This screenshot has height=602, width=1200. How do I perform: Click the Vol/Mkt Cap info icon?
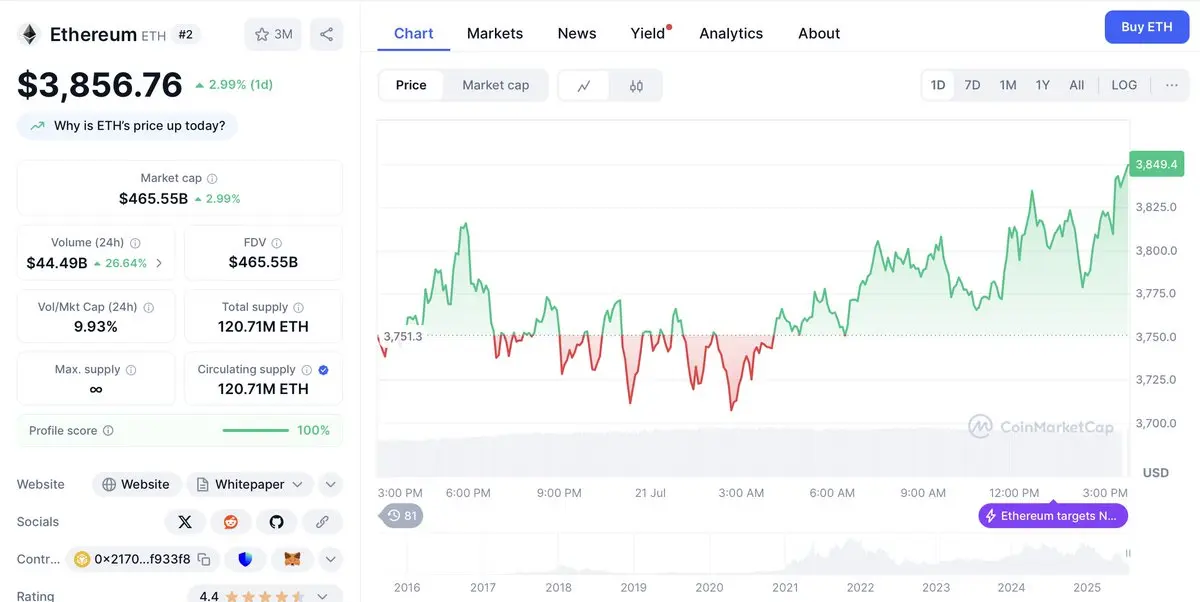pos(148,307)
